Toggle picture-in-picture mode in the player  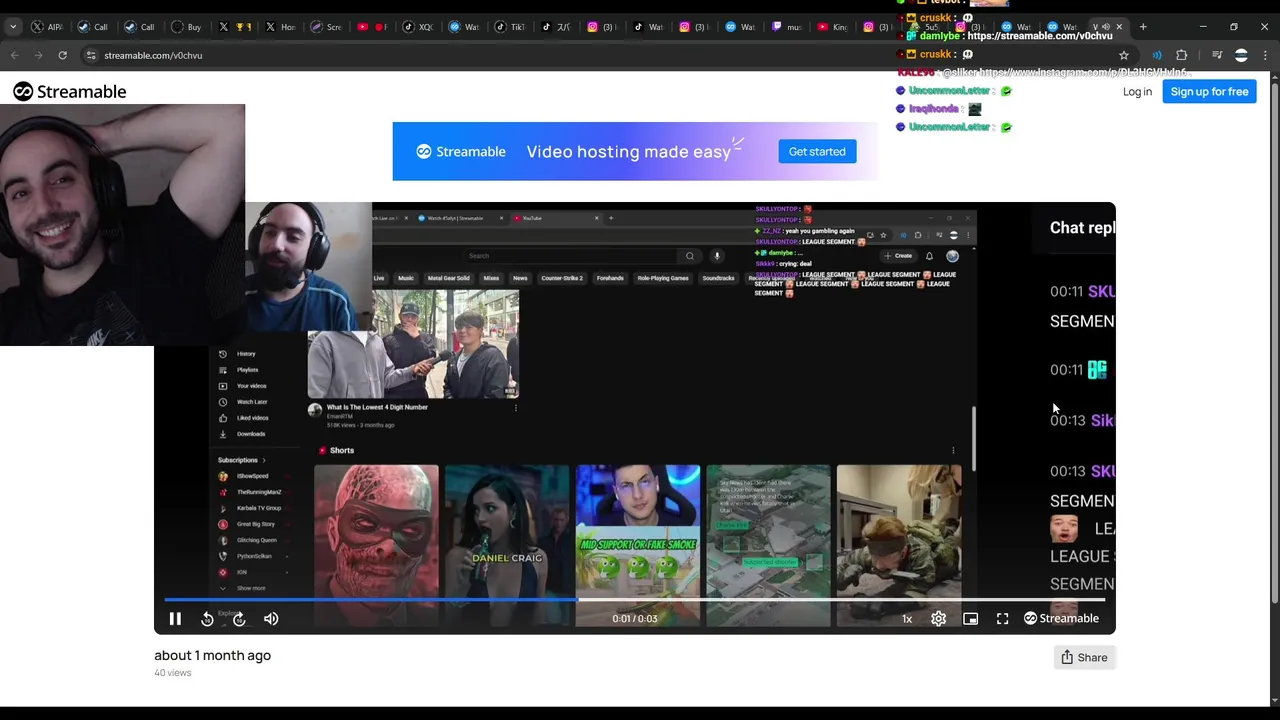[x=970, y=619]
